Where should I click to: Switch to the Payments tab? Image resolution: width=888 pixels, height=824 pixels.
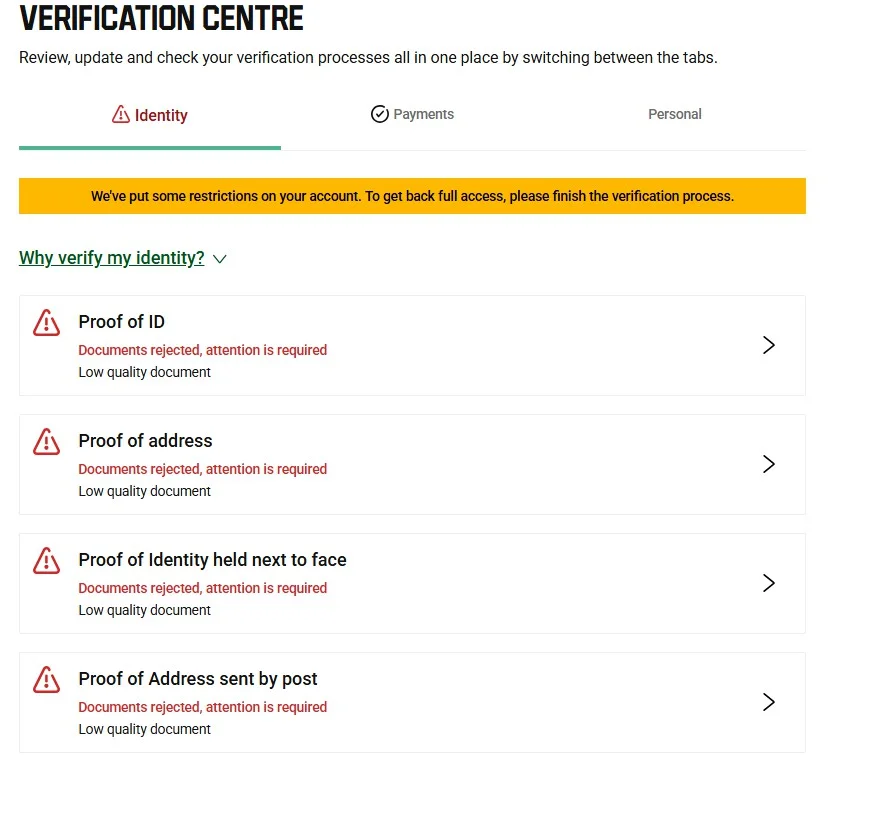pos(412,114)
